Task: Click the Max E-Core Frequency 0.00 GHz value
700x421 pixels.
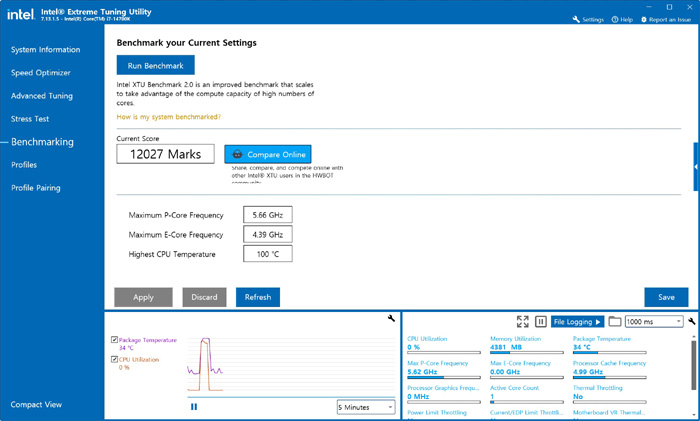Action: click(505, 371)
